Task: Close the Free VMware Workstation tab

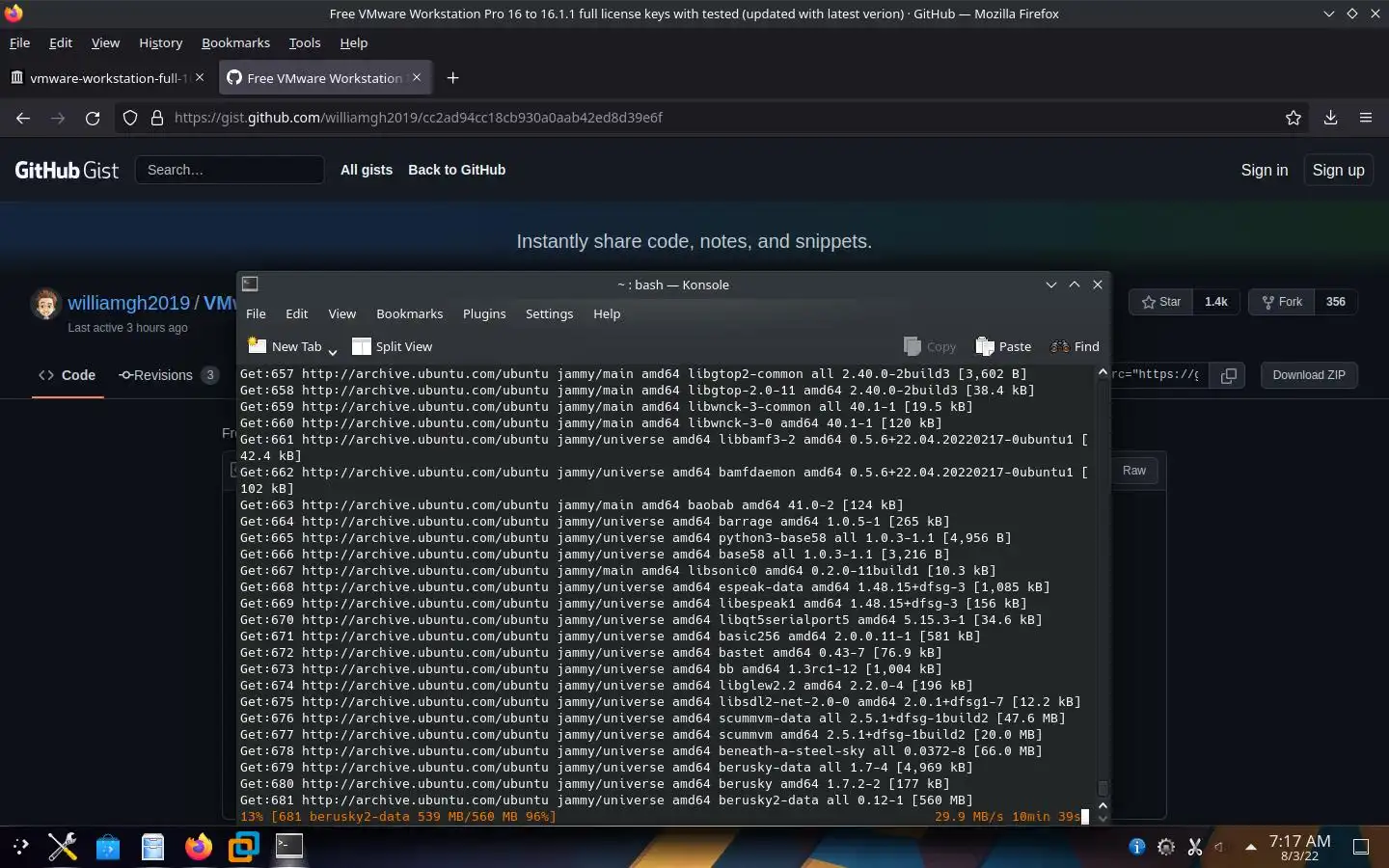Action: 417,77
